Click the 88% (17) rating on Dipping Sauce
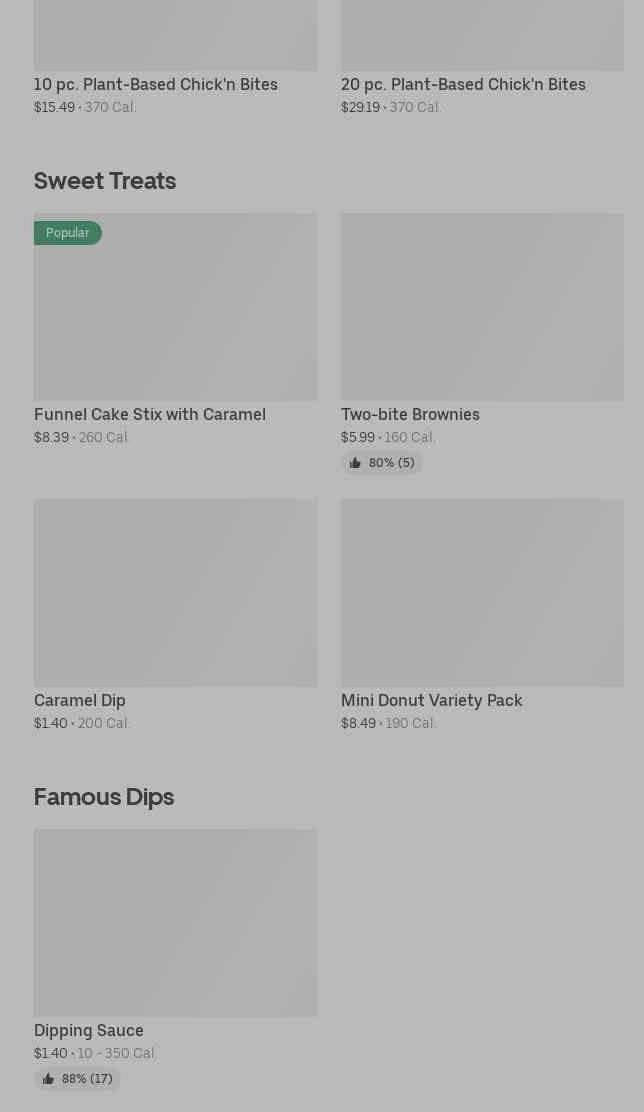 coord(87,1079)
